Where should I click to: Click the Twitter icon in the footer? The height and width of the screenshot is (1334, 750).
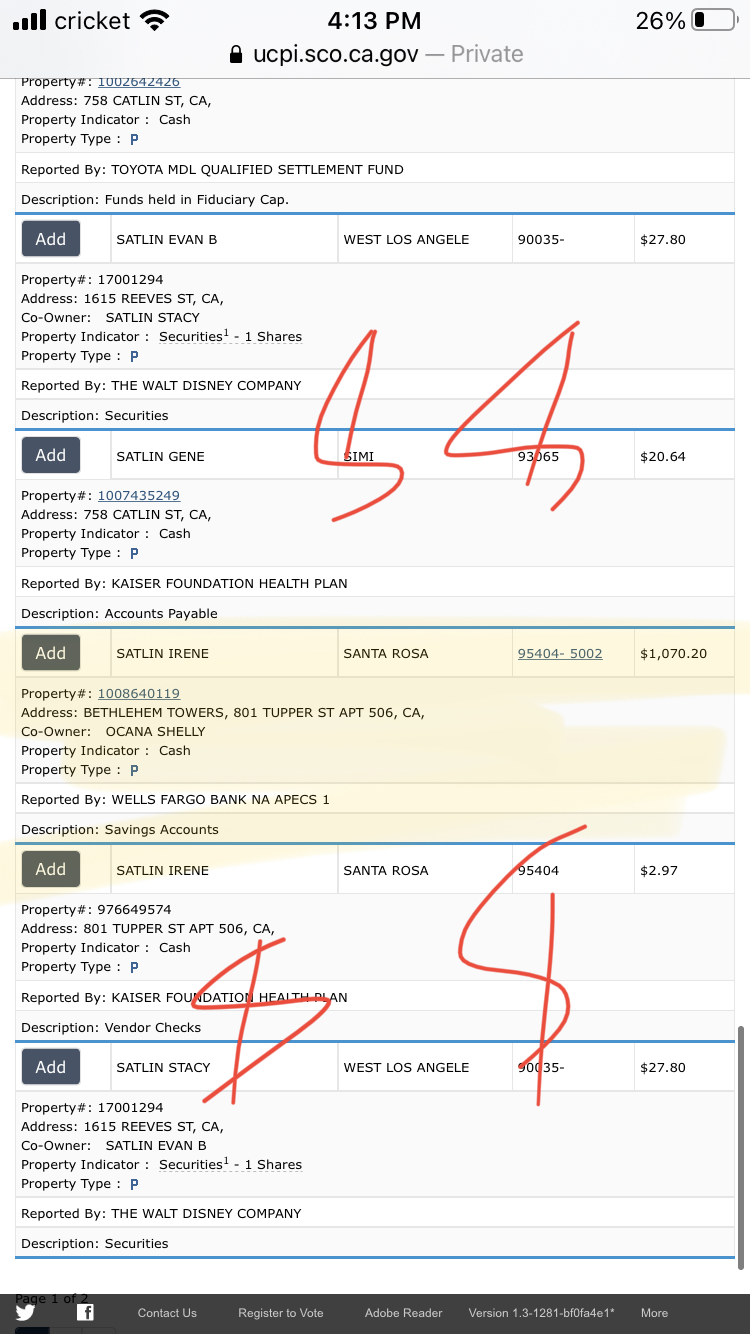point(25,1313)
